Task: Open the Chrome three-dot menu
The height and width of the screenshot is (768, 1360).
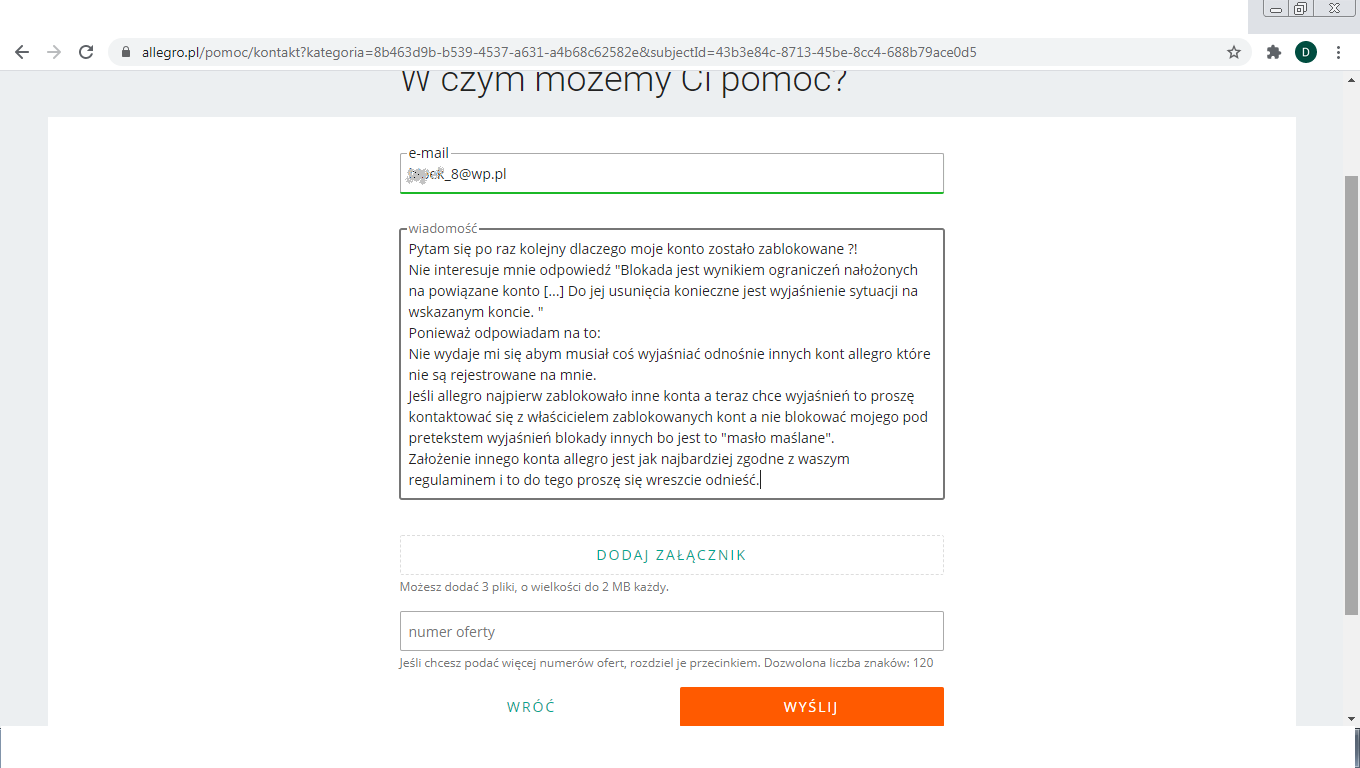Action: click(1338, 52)
